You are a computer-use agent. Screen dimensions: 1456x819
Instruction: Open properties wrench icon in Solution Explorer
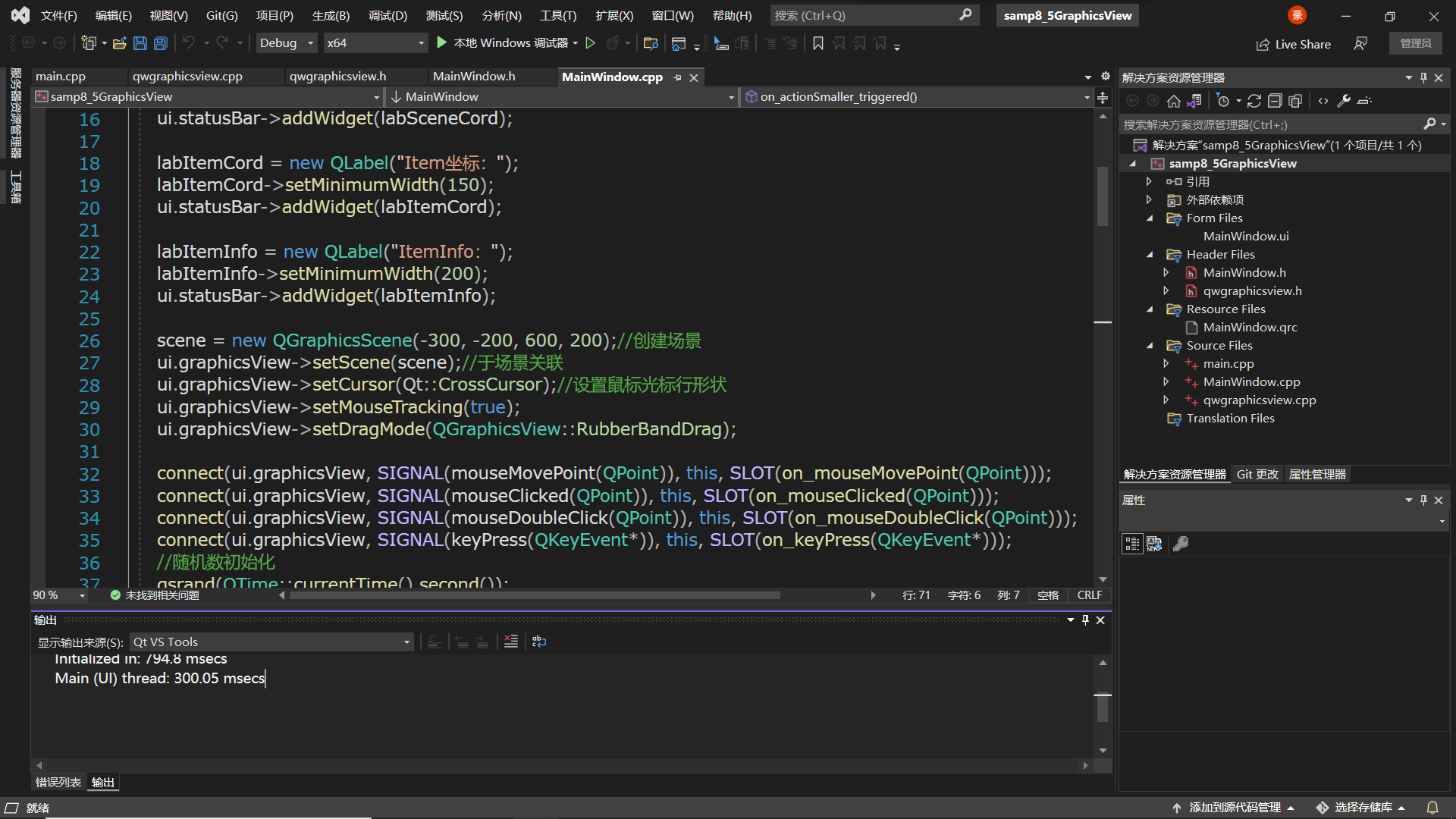[x=1344, y=101]
